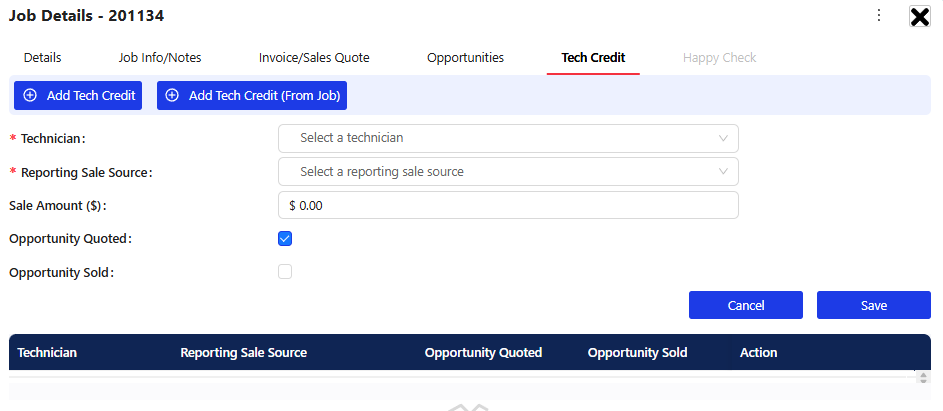Click plus icon on Add Tech Credit
This screenshot has height=411, width=943.
click(30, 96)
